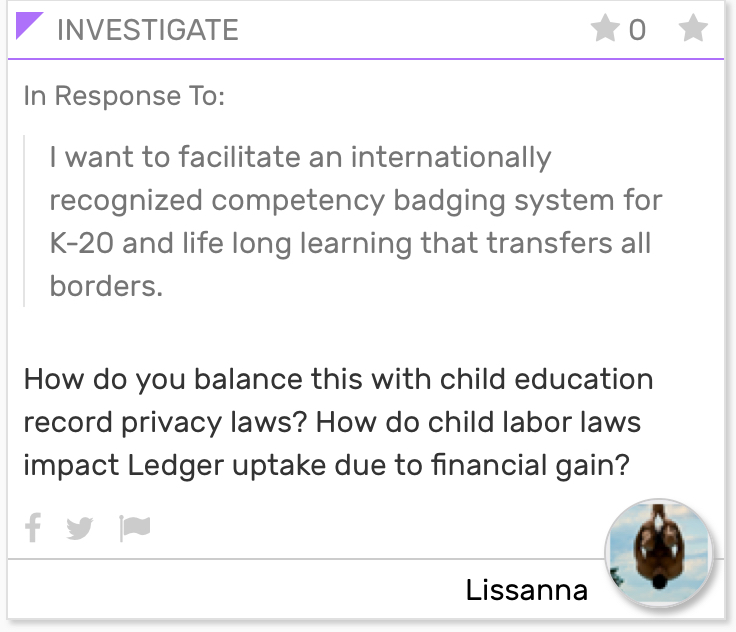The height and width of the screenshot is (632, 736).
Task: Select the INVESTIGATE card type label
Action: [148, 30]
